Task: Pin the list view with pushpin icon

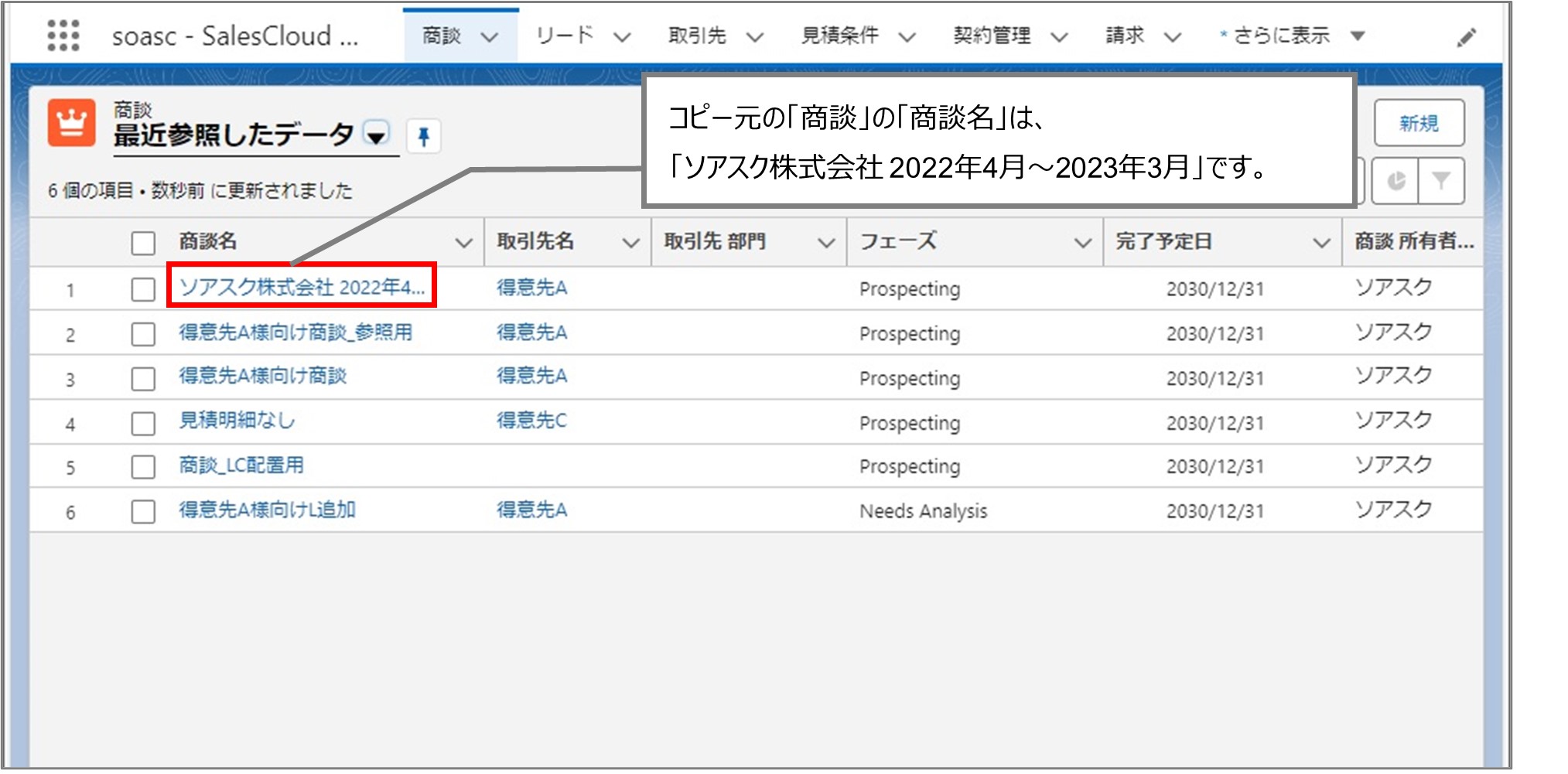Action: tap(423, 137)
